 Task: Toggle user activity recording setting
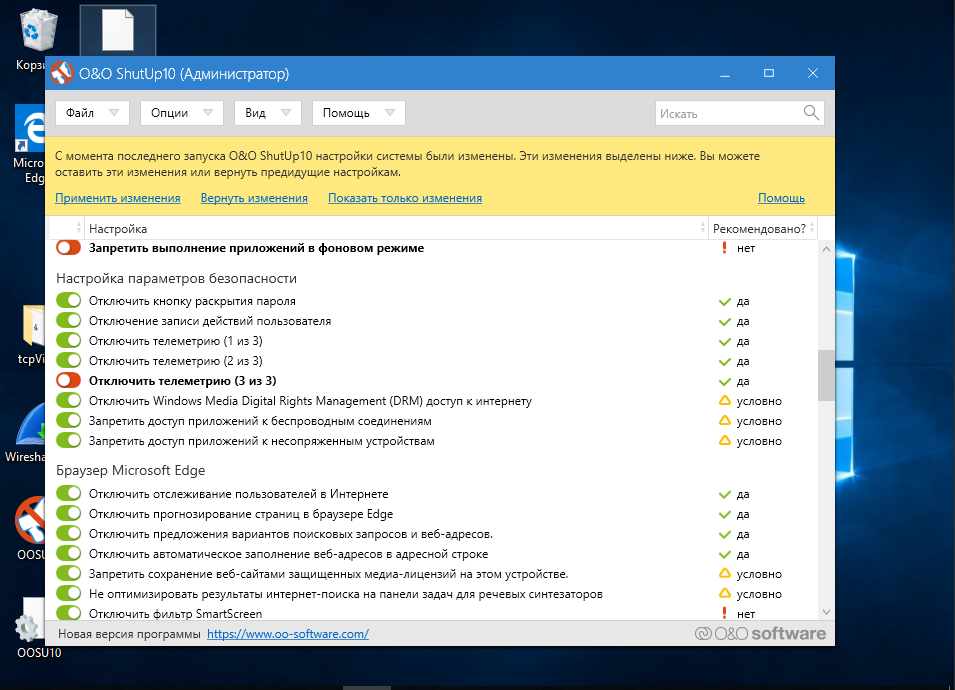68,320
